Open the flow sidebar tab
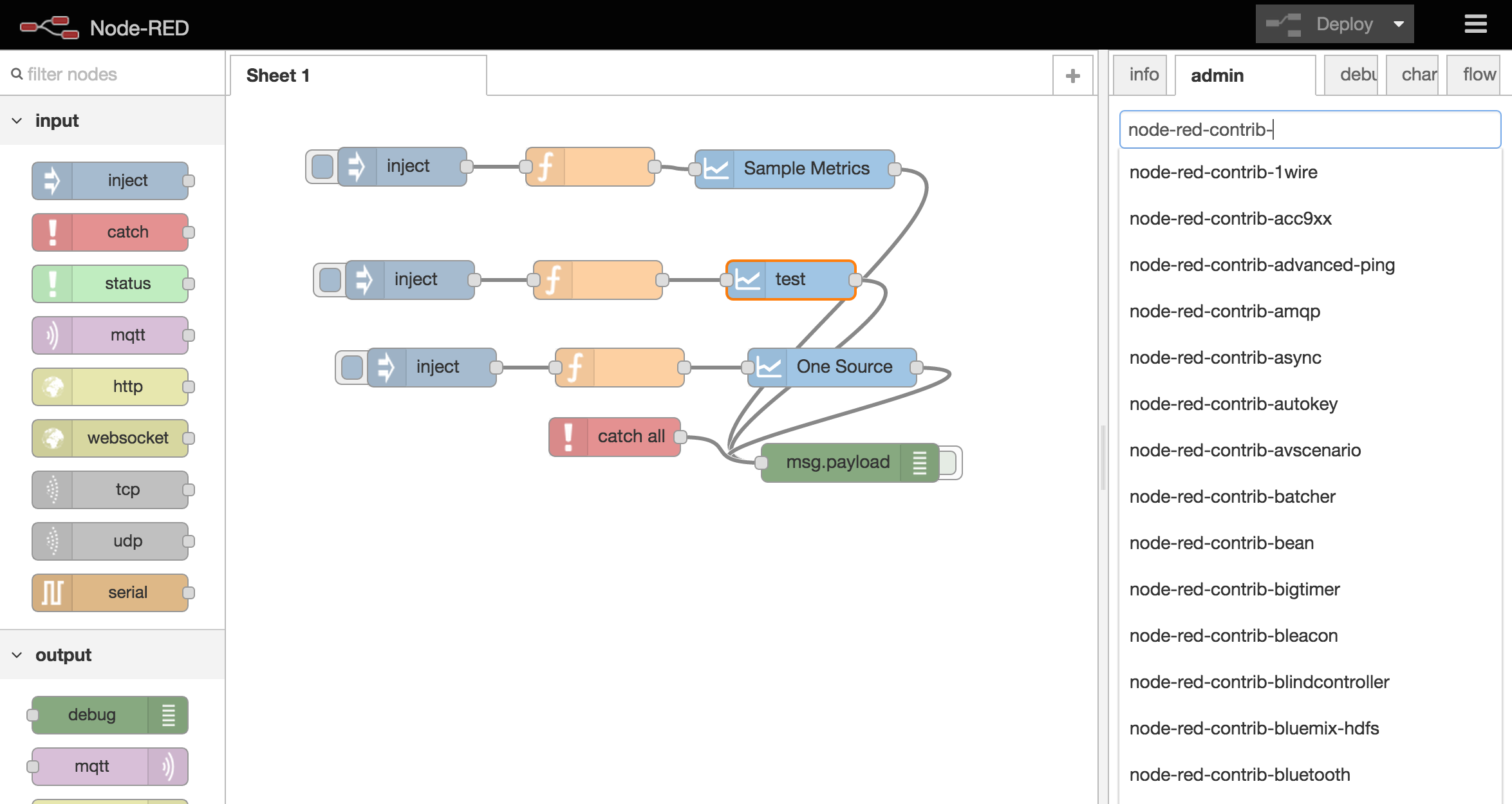The height and width of the screenshot is (804, 1512). (1478, 75)
